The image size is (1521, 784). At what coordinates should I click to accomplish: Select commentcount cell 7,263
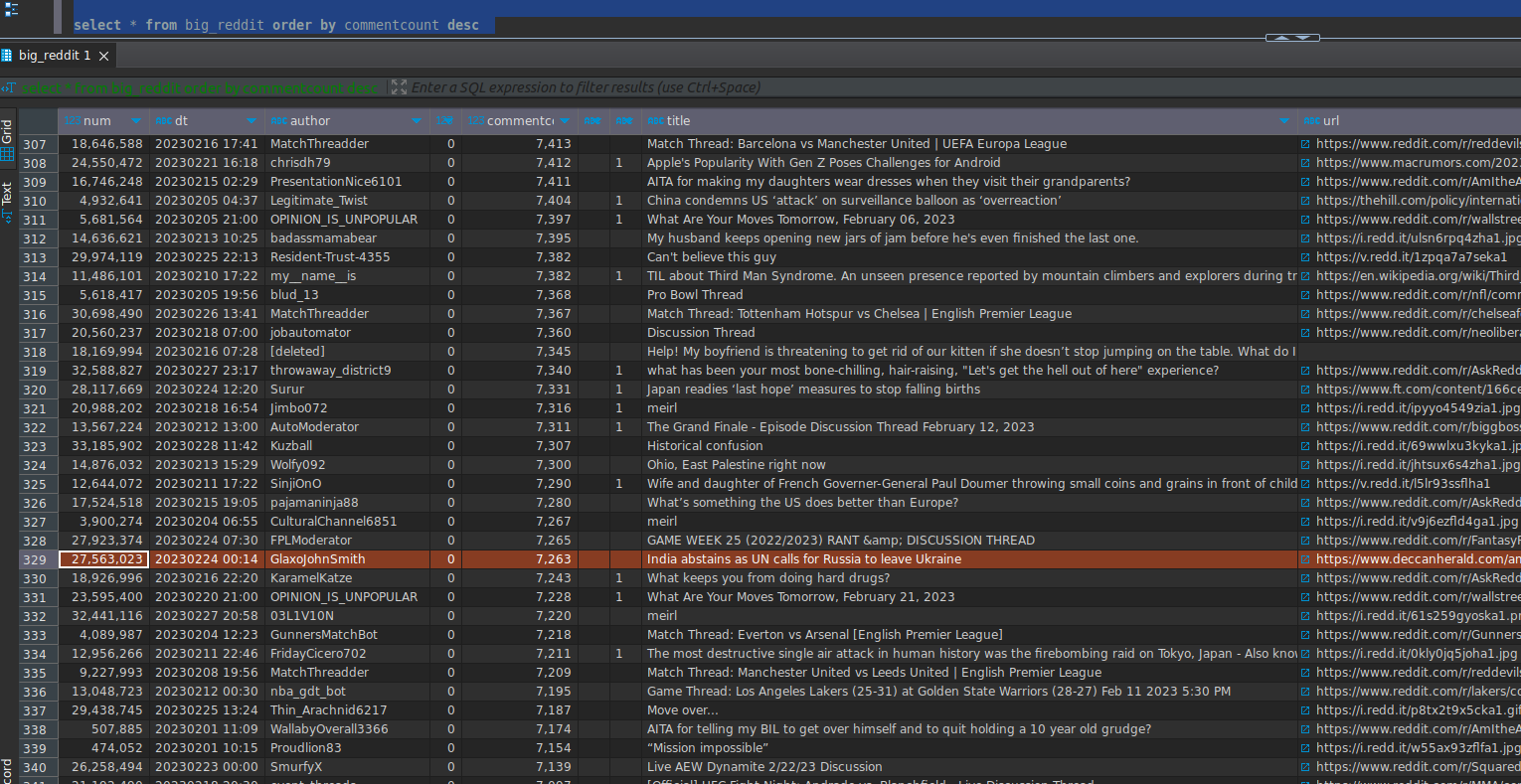coord(519,559)
